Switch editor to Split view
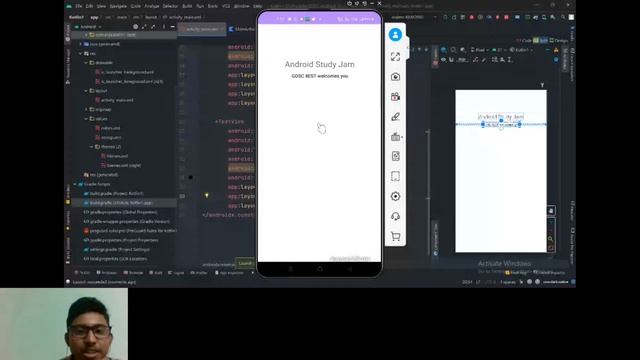Screen dimensions: 640x360 tap(540, 40)
